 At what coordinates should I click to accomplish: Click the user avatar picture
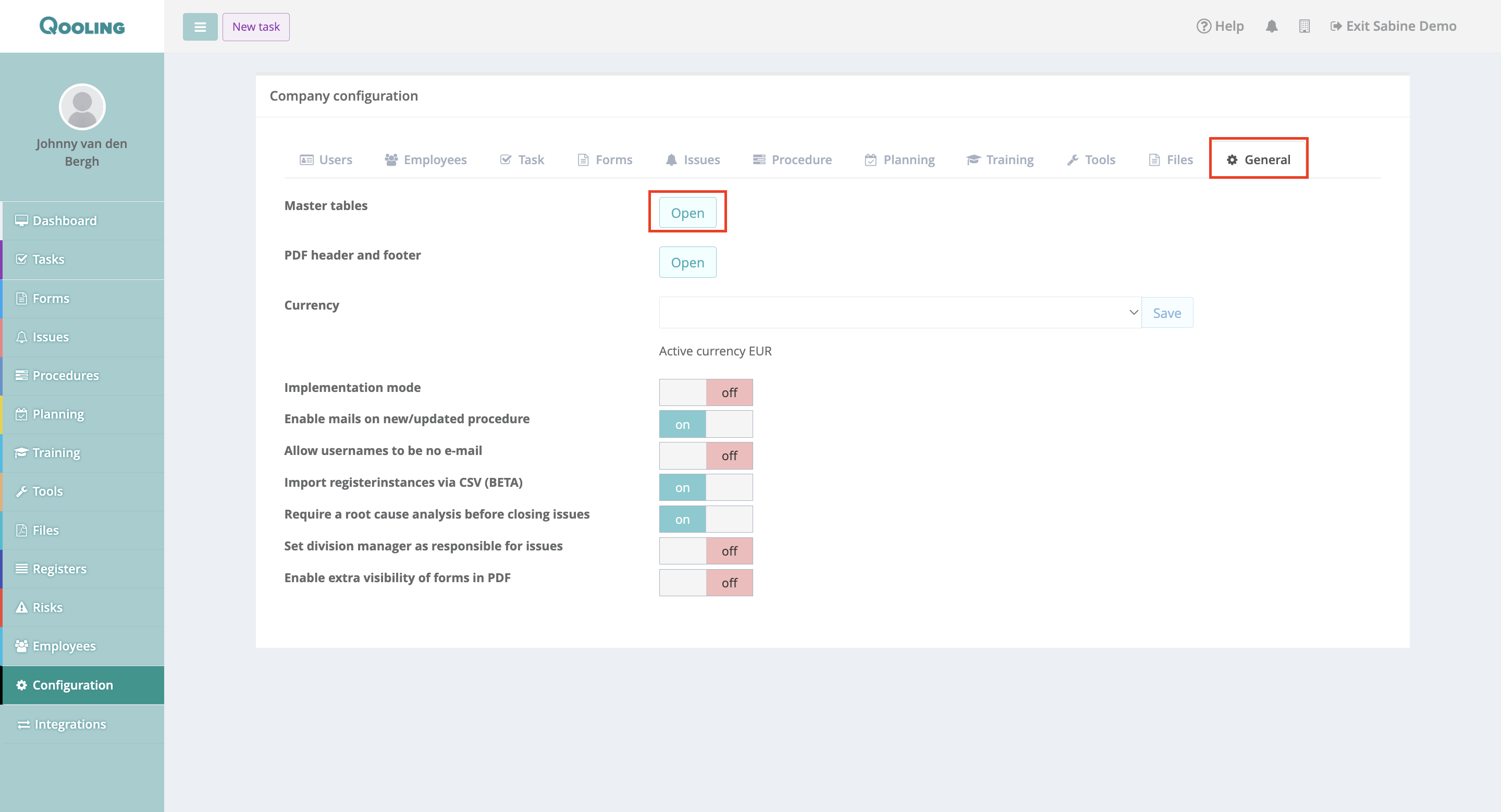click(x=82, y=107)
